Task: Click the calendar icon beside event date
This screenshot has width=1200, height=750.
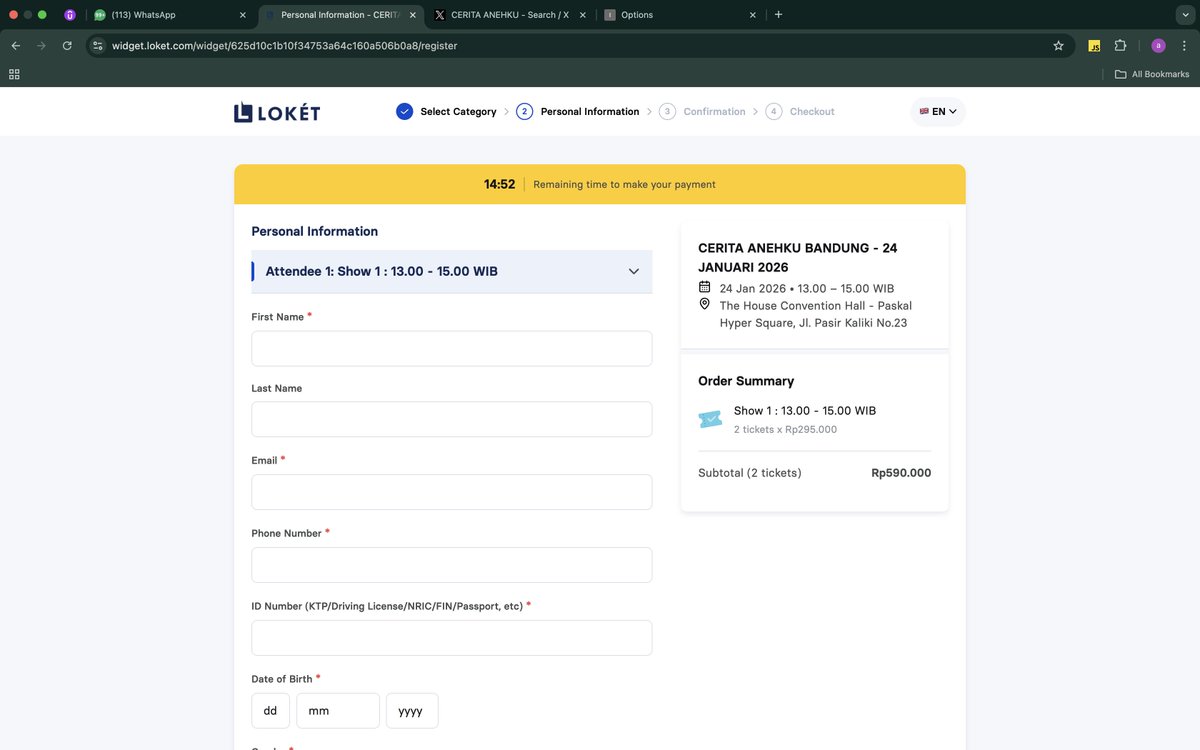Action: pos(704,288)
